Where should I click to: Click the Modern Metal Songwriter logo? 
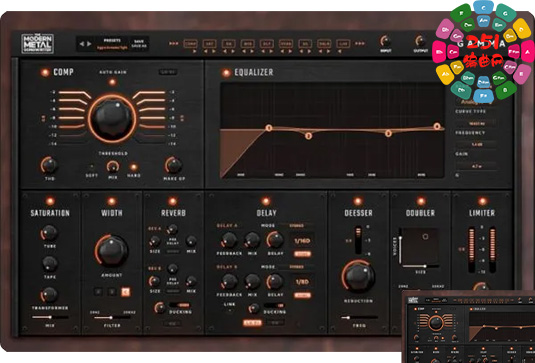pos(38,43)
